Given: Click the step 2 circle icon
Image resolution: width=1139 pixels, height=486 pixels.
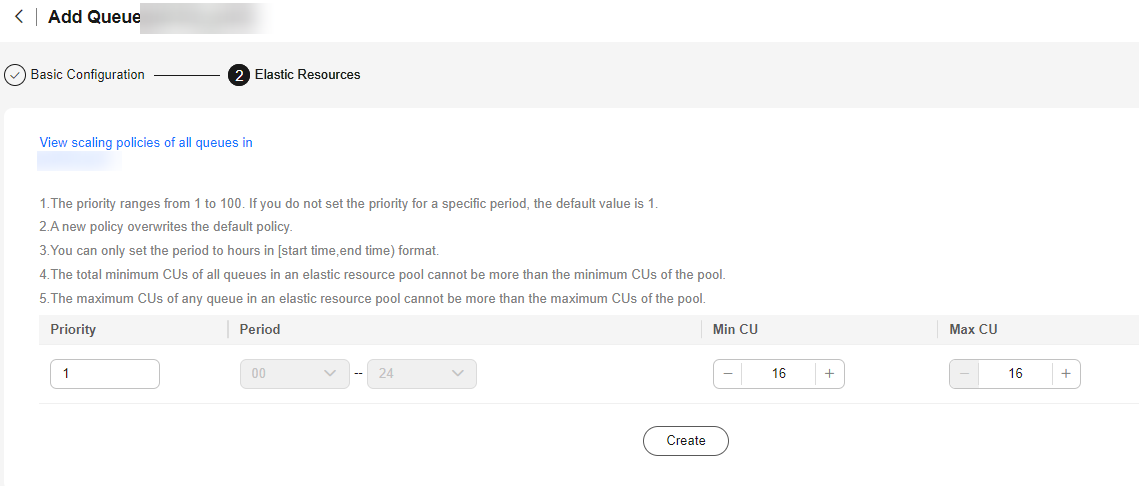Looking at the screenshot, I should point(239,75).
